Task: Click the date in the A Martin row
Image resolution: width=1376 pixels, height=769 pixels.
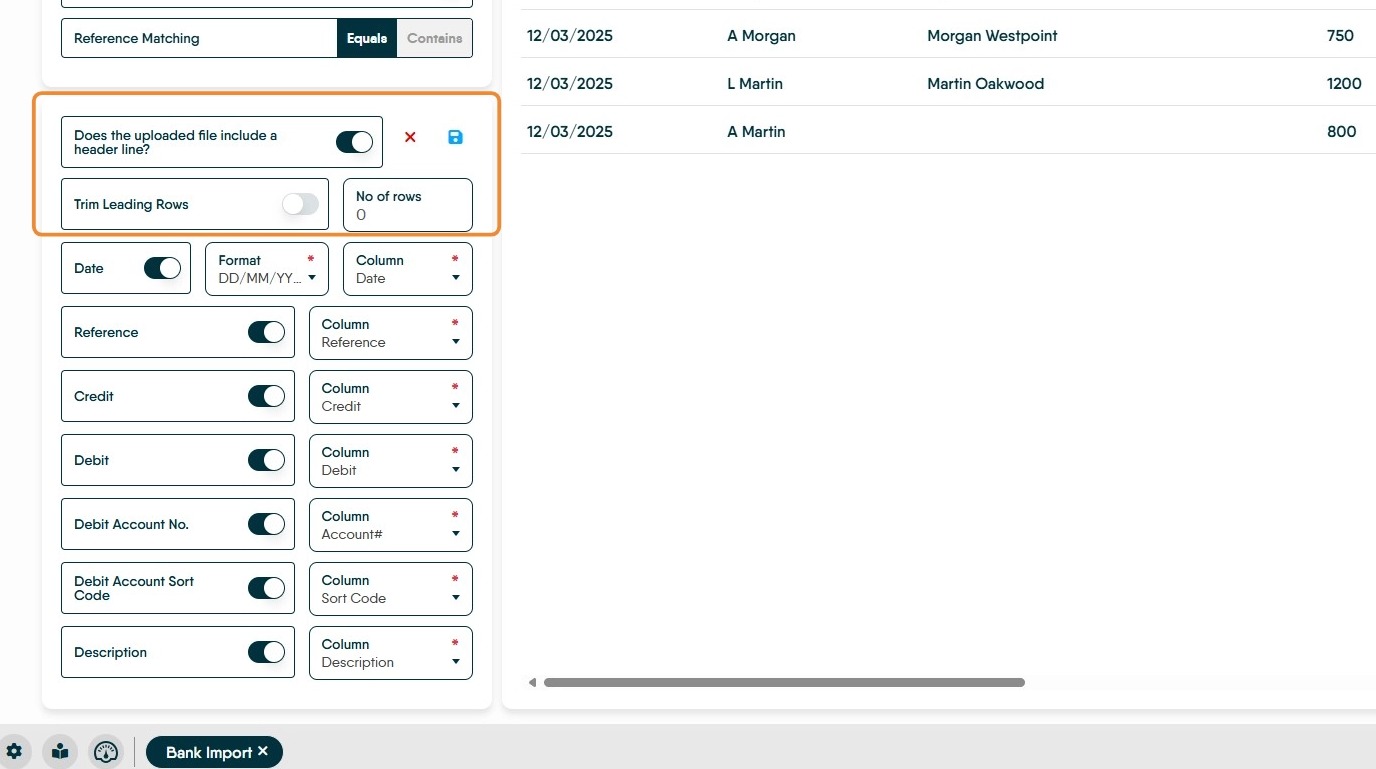Action: tap(570, 132)
